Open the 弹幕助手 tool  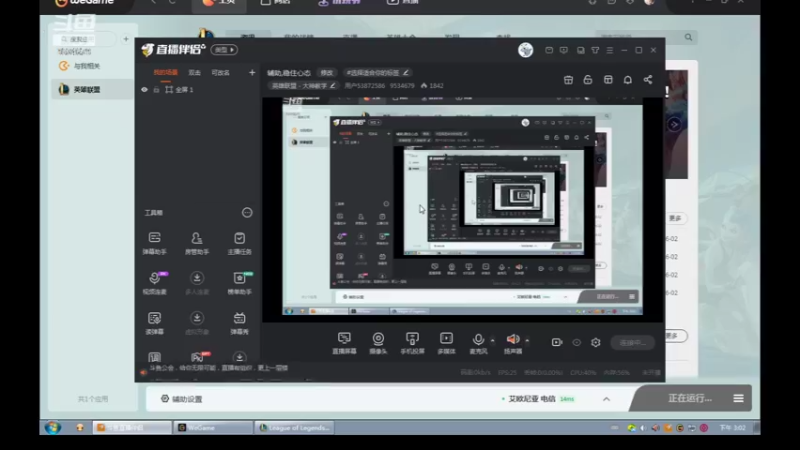tap(154, 243)
